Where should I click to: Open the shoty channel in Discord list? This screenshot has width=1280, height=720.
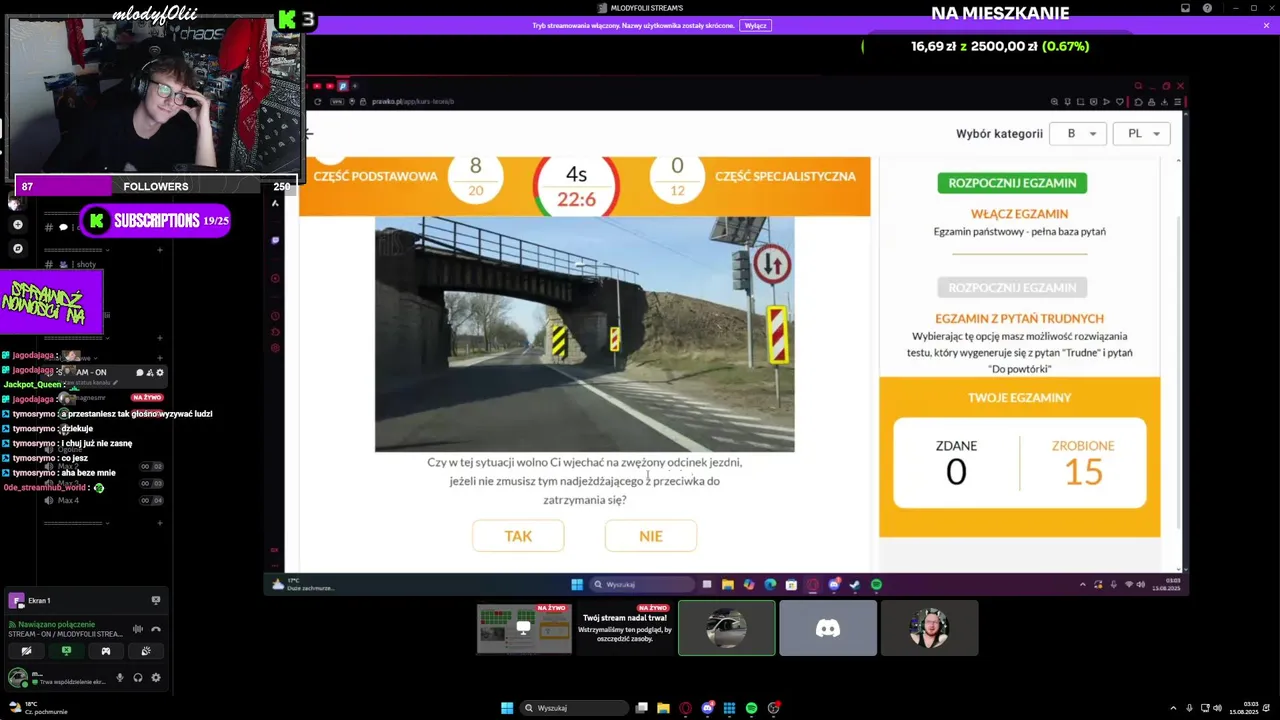tap(87, 265)
